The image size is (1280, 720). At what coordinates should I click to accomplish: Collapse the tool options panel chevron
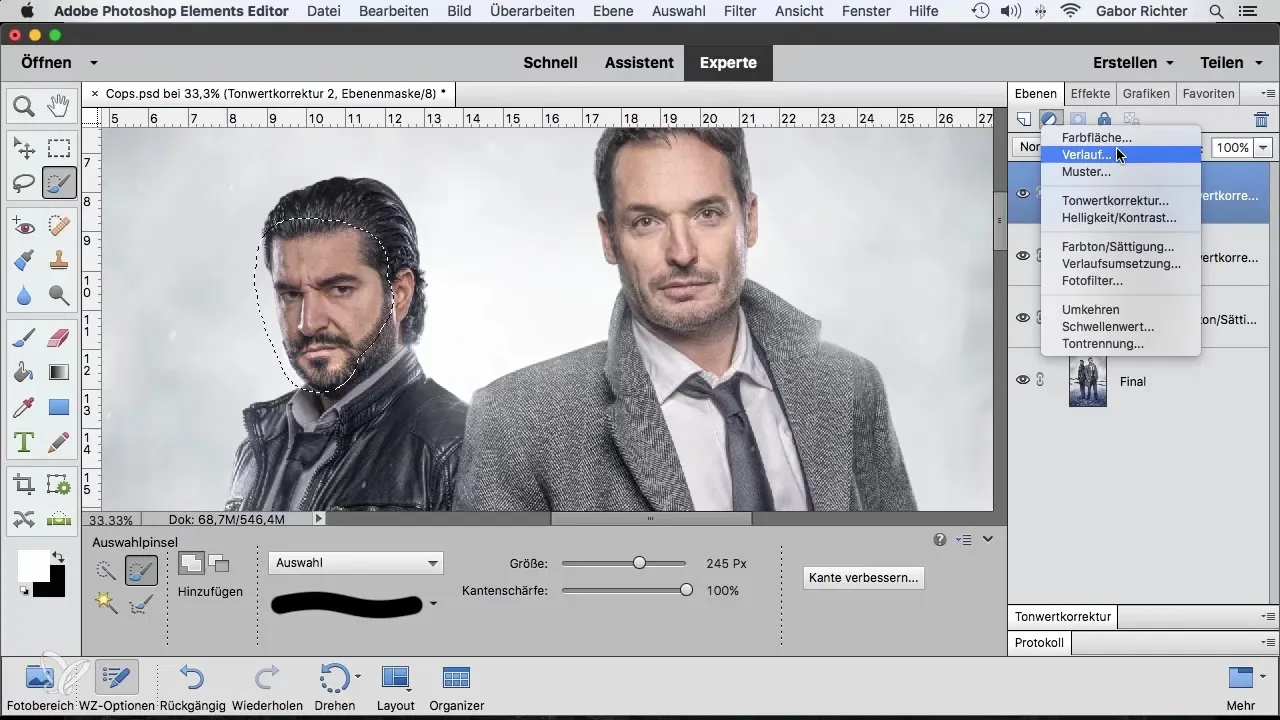click(x=988, y=539)
